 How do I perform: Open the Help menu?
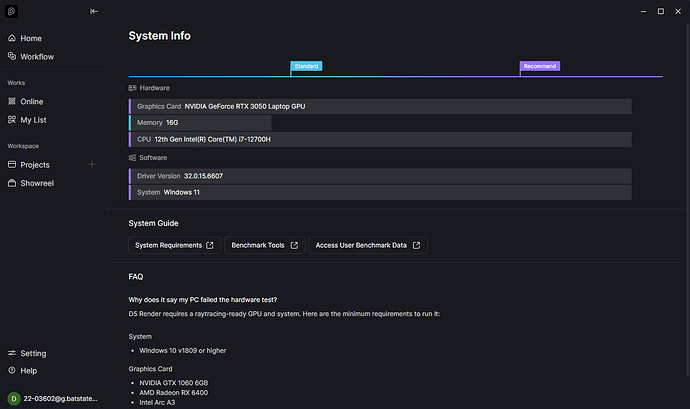click(x=29, y=371)
